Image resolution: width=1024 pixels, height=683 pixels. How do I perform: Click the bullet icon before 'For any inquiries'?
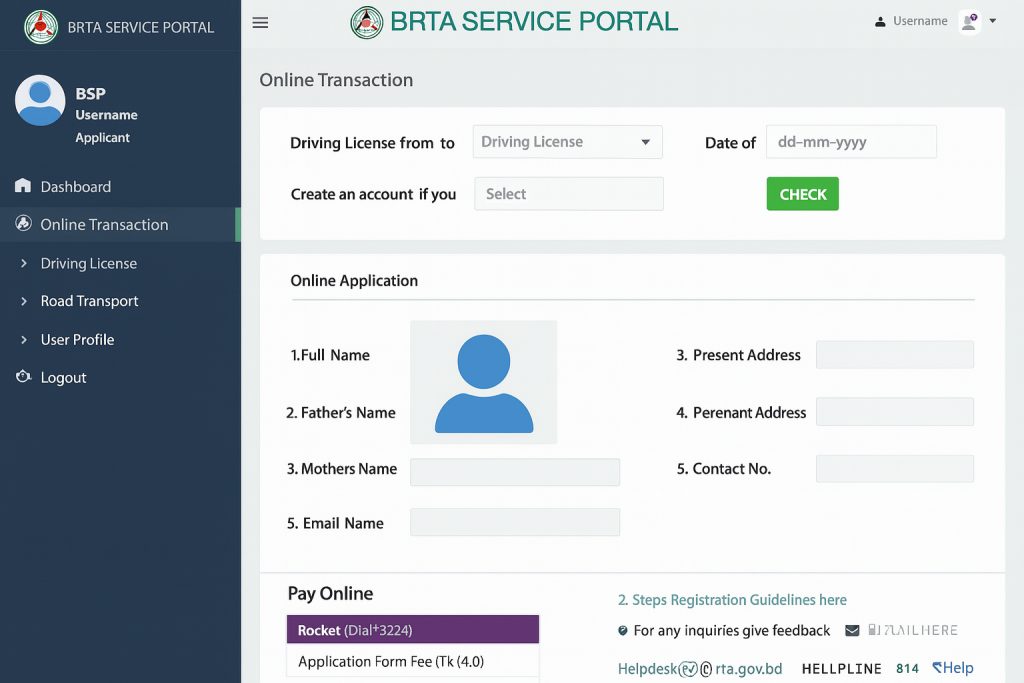622,630
